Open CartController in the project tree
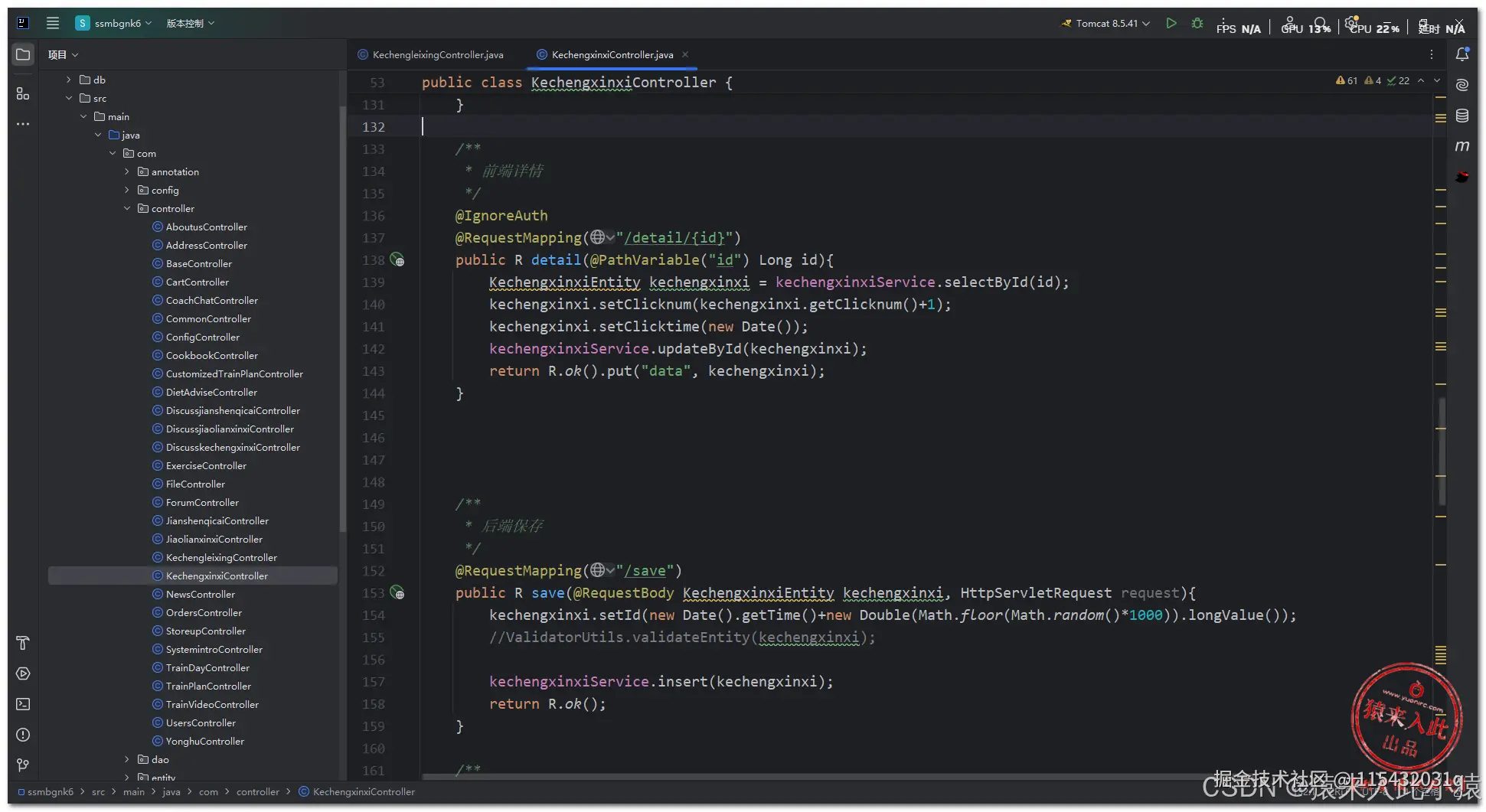The height and width of the screenshot is (812, 1486). point(191,282)
